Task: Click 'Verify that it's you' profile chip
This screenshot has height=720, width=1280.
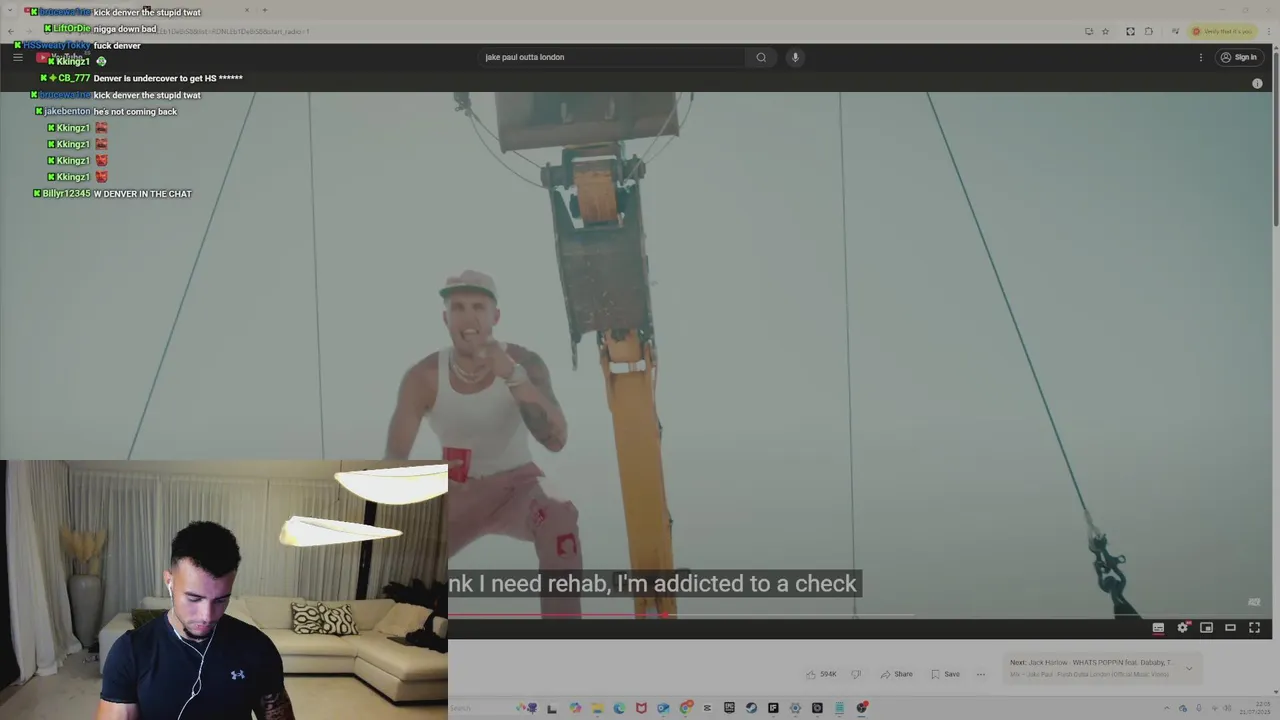Action: [x=1222, y=31]
